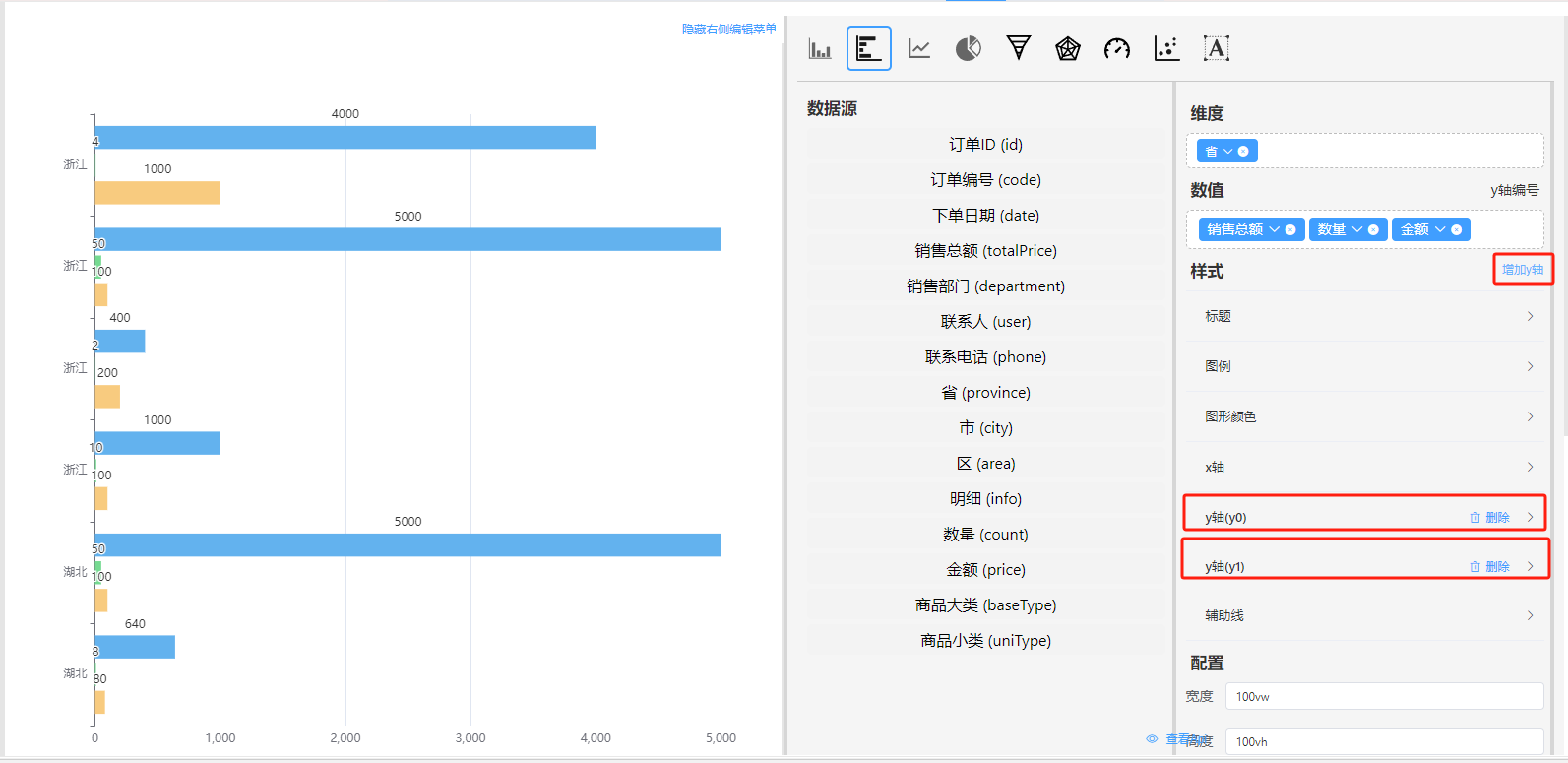This screenshot has width=1568, height=763.
Task: Switch to the funnel chart icon
Action: [1018, 48]
